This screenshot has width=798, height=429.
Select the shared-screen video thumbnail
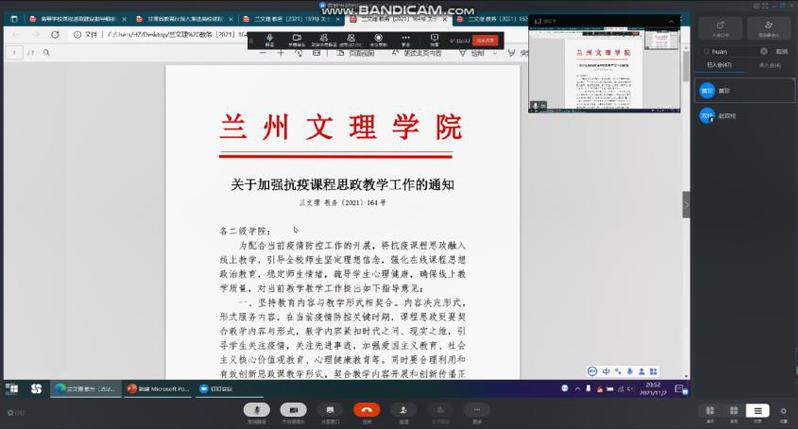(x=604, y=62)
